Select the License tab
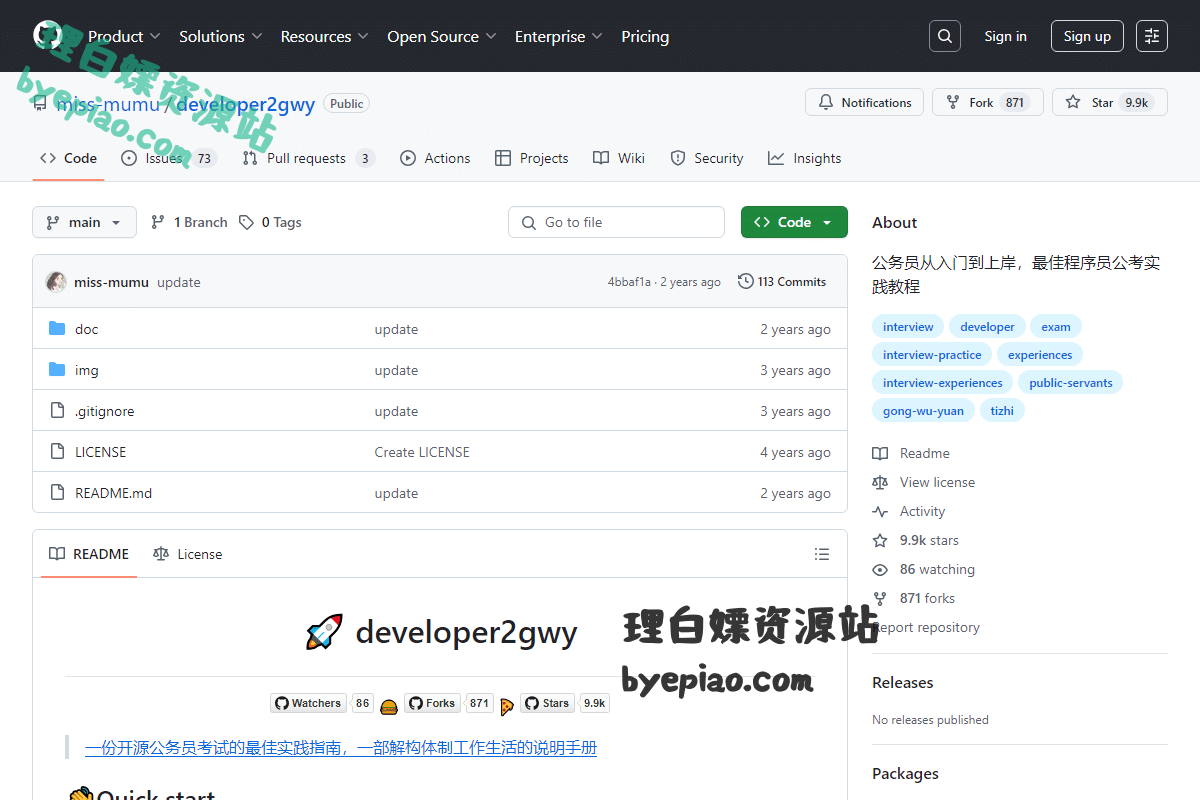Image resolution: width=1200 pixels, height=800 pixels. coord(188,554)
